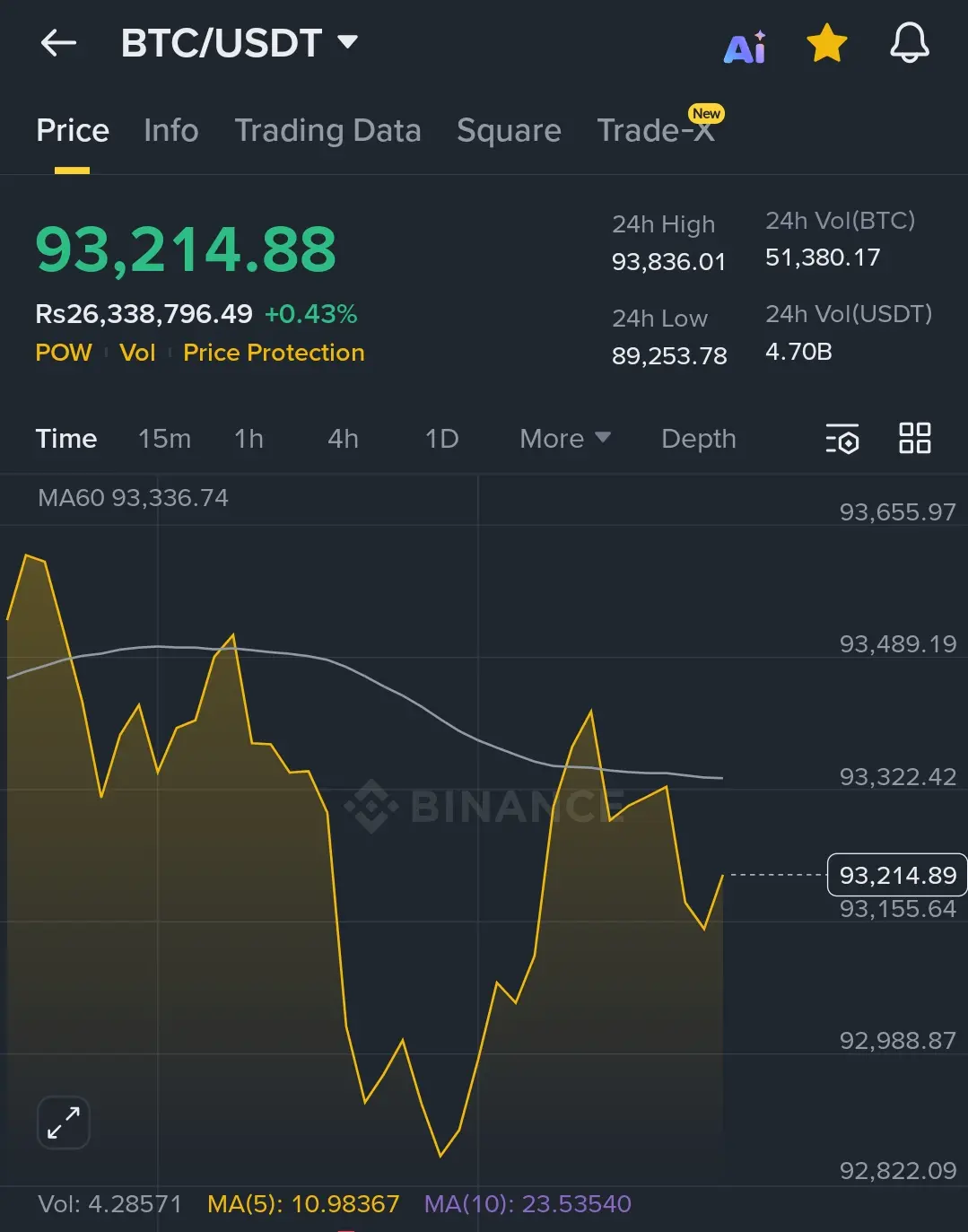968x1232 pixels.
Task: Select the 4h chart interval
Action: click(343, 439)
